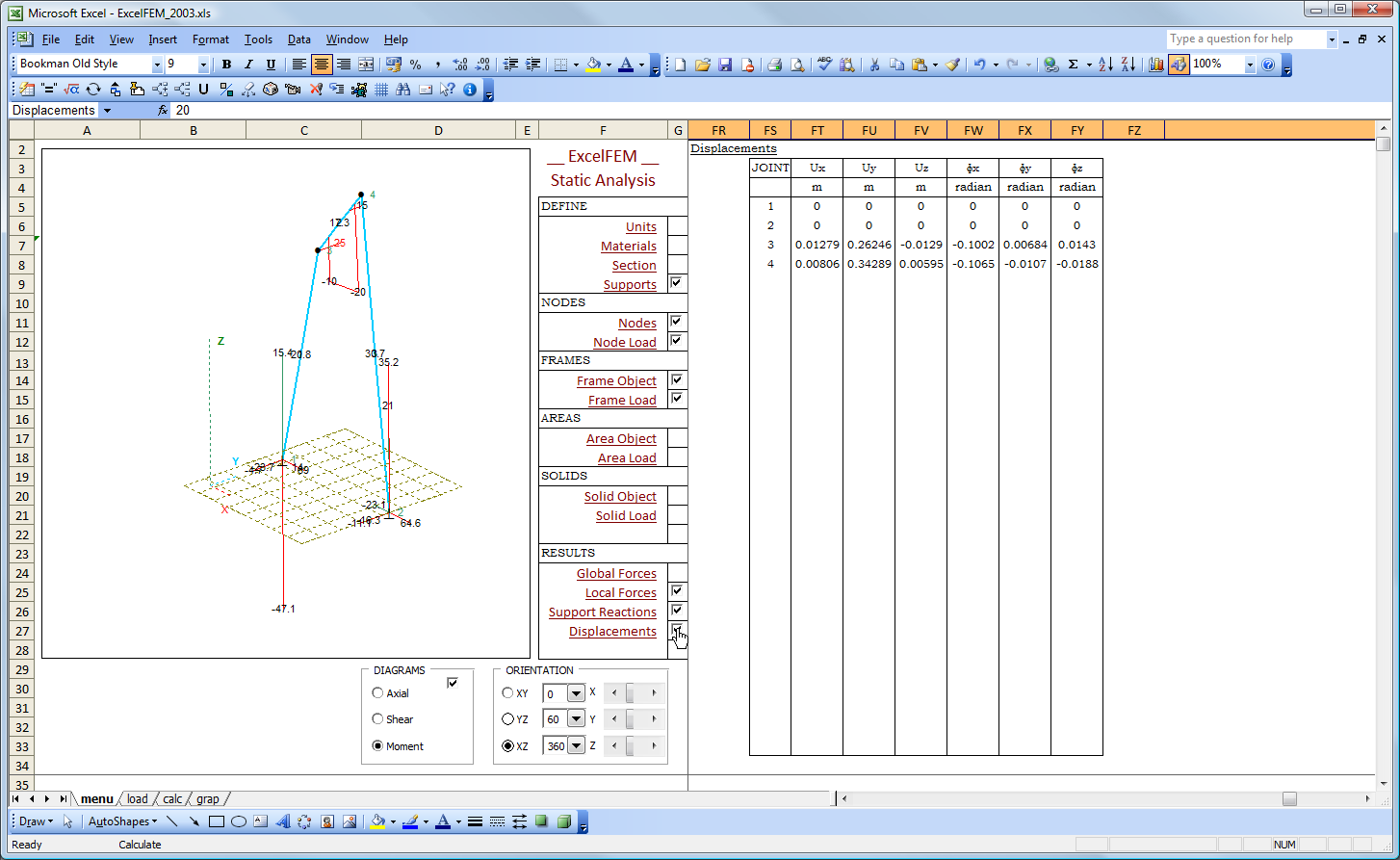Open the Tools menu

[258, 39]
